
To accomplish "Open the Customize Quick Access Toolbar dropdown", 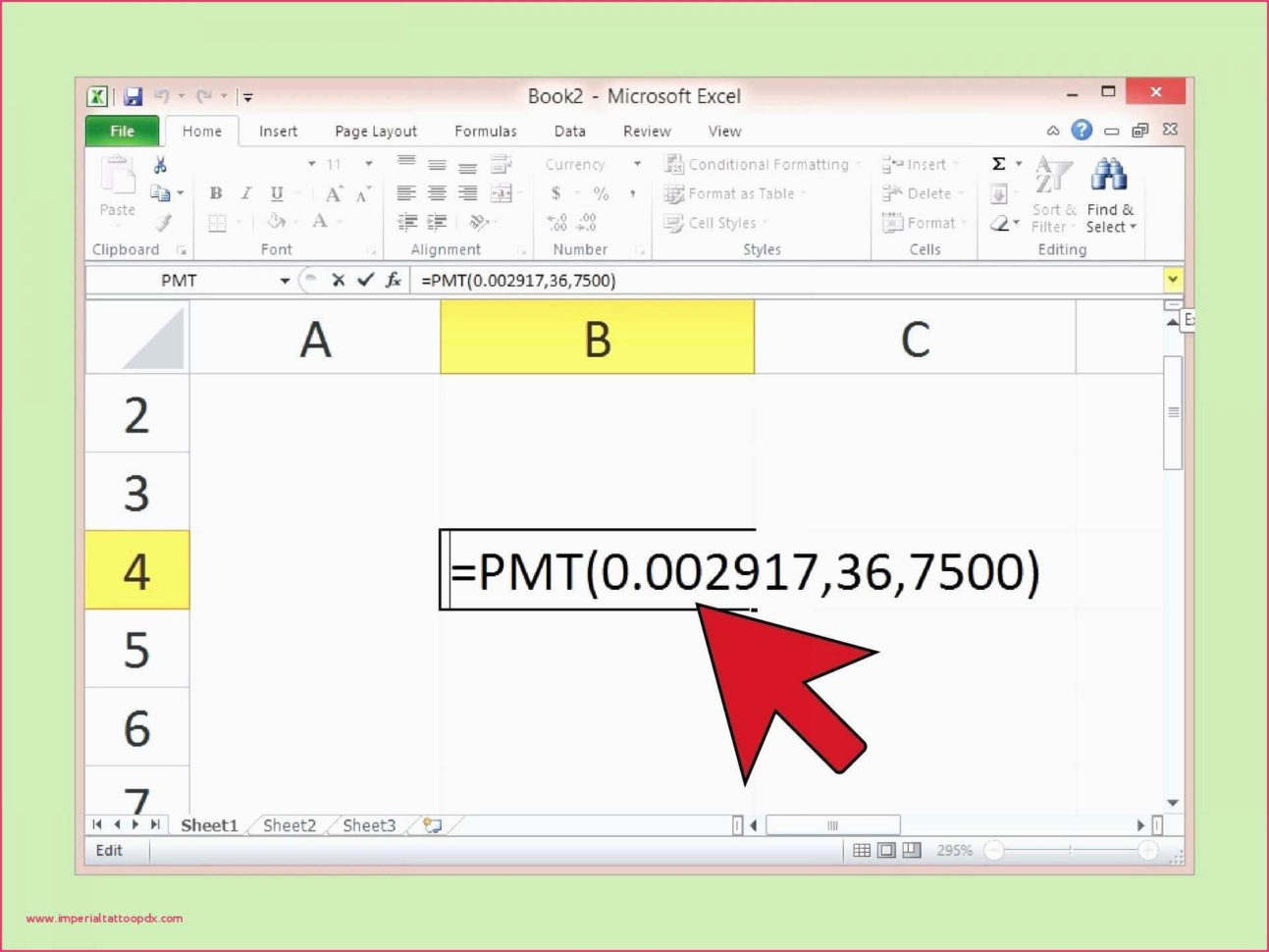I will click(247, 96).
